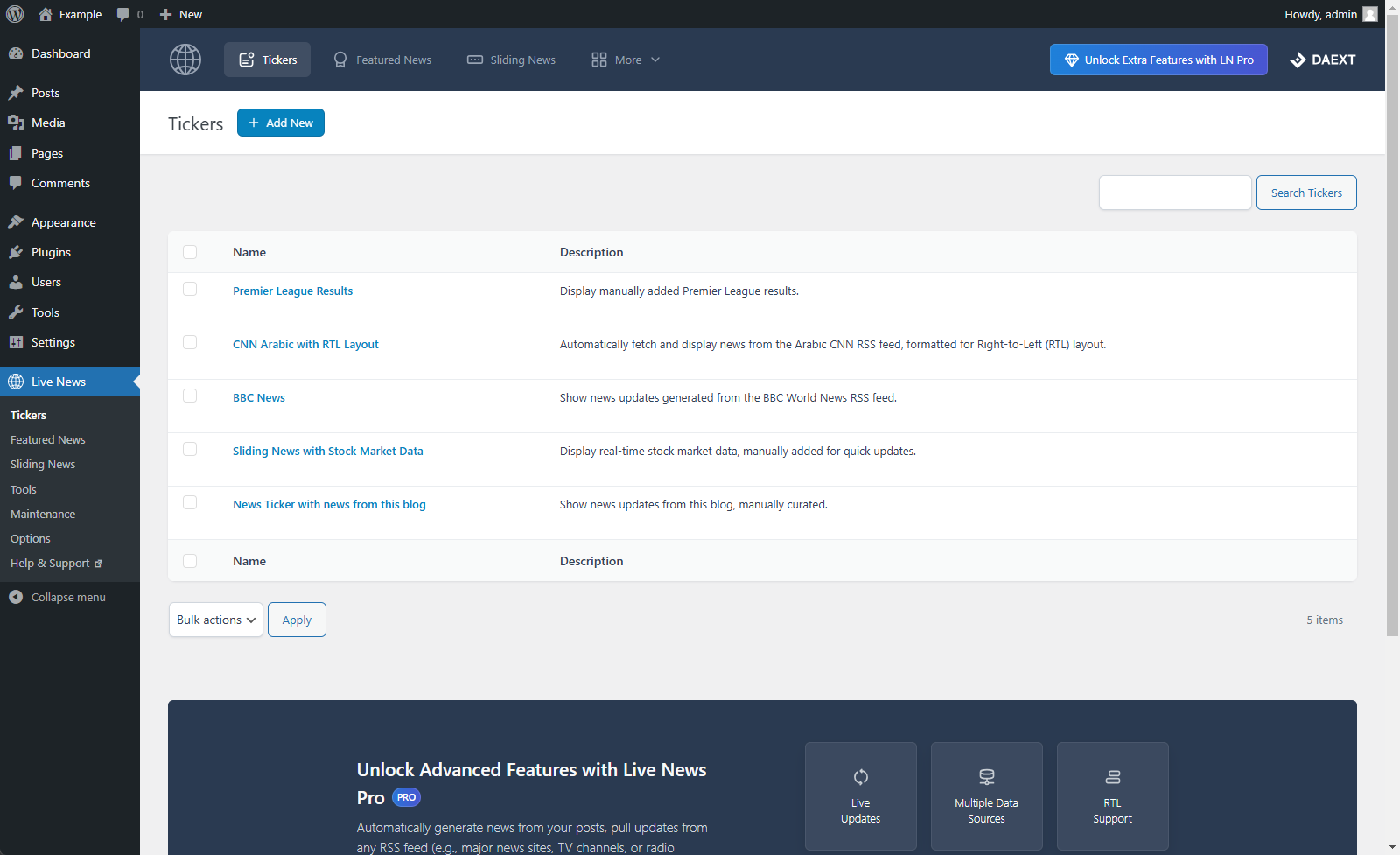This screenshot has height=855, width=1400.
Task: Check the BBC News row checkbox
Action: [190, 396]
